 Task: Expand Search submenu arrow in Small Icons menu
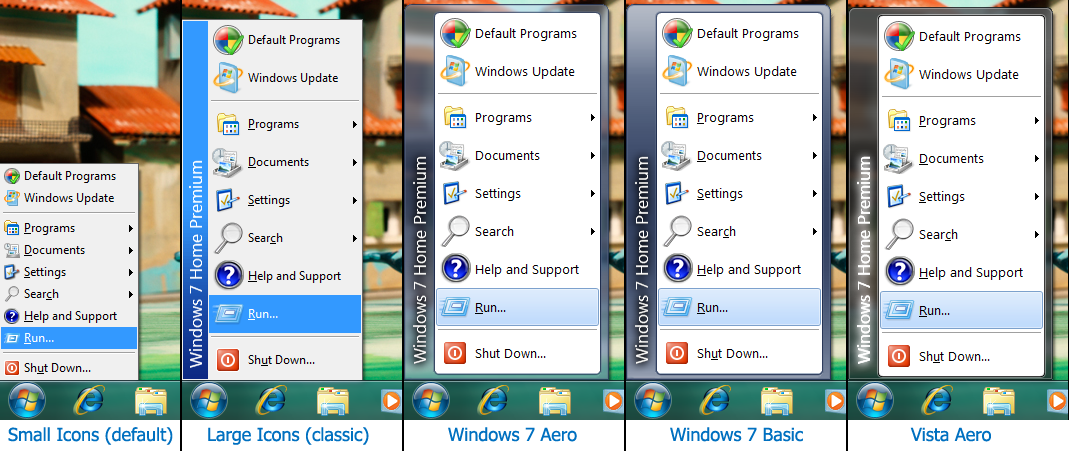click(x=130, y=294)
